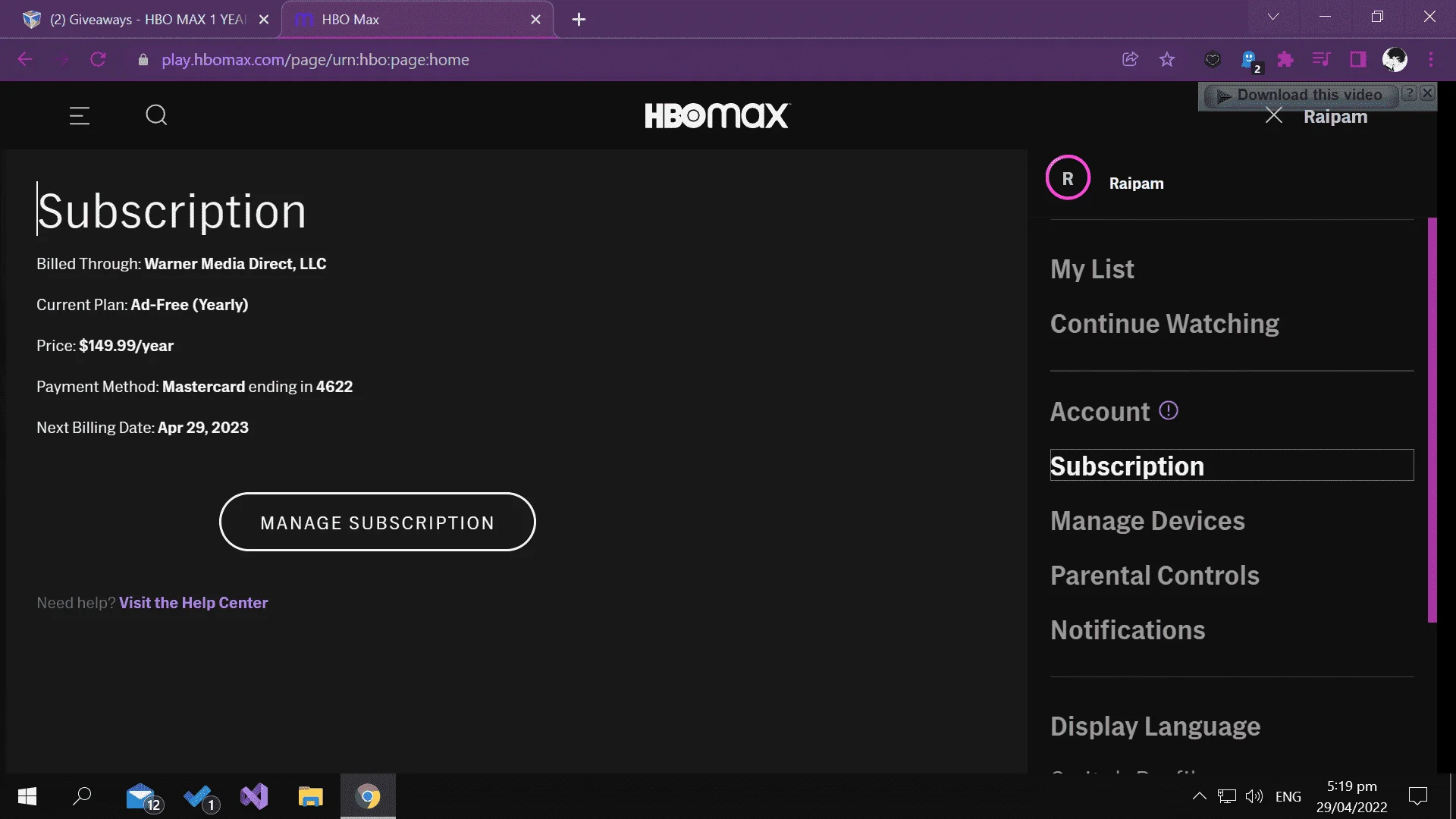Image resolution: width=1456 pixels, height=819 pixels.
Task: Open the Mail app in the taskbar
Action: 141,796
